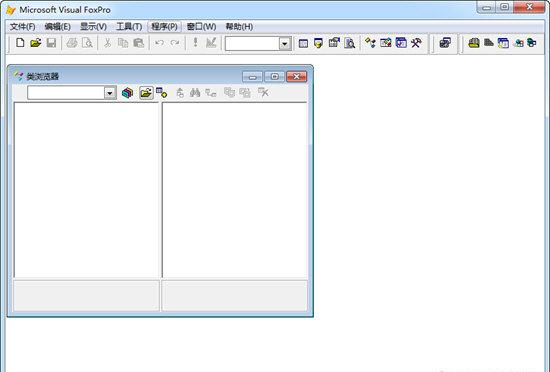550x372 pixels.
Task: Open the Data Session window icon
Action: pos(318,43)
